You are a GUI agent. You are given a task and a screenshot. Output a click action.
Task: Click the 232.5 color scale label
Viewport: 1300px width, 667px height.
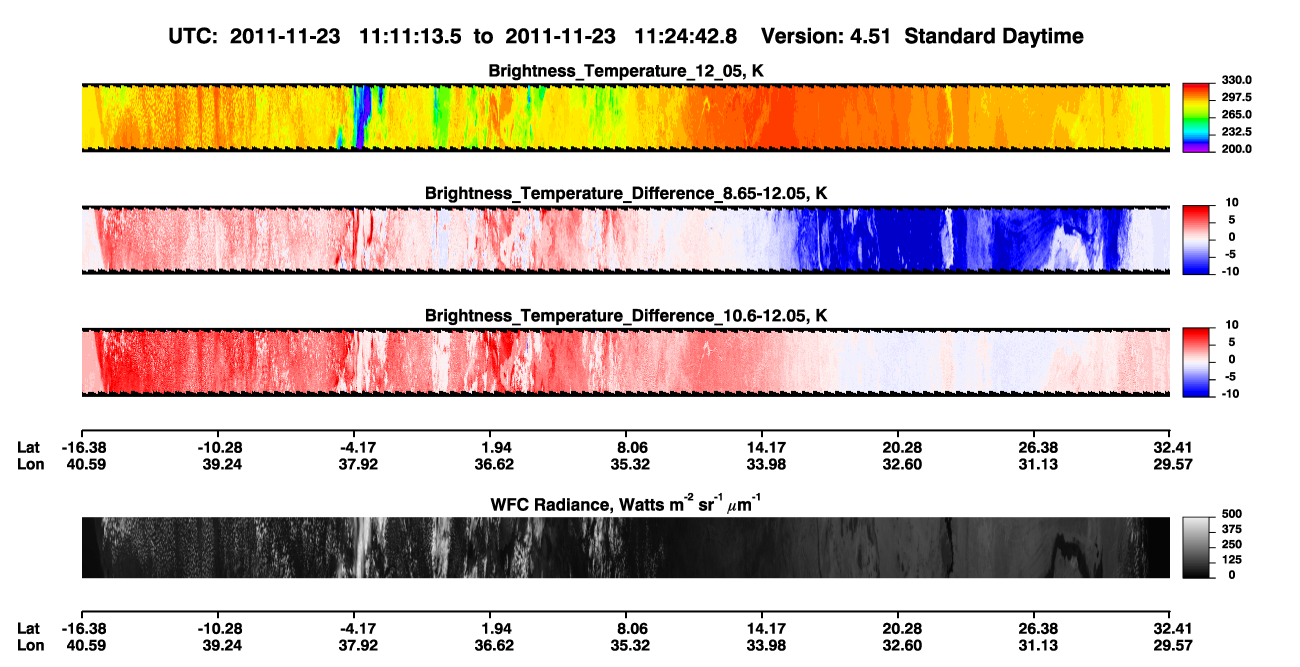coord(1237,132)
